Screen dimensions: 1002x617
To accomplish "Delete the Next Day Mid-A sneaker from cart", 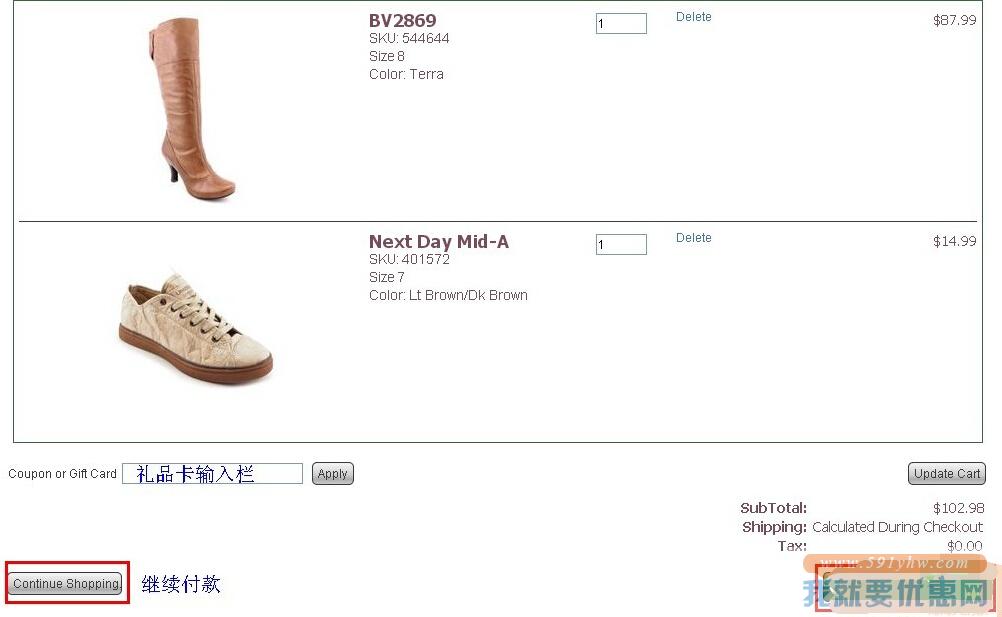I will point(693,238).
